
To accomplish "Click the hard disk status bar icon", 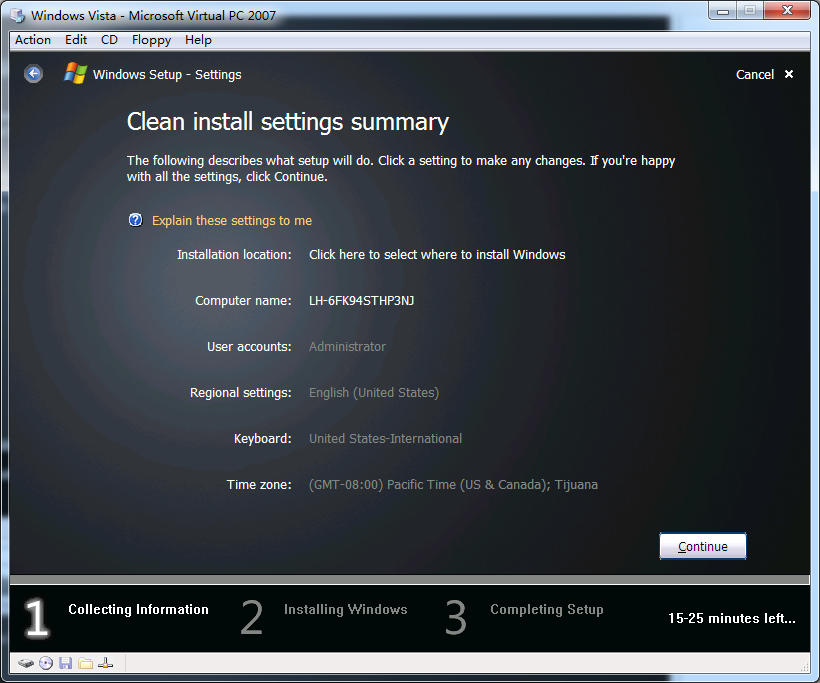I will [26, 664].
